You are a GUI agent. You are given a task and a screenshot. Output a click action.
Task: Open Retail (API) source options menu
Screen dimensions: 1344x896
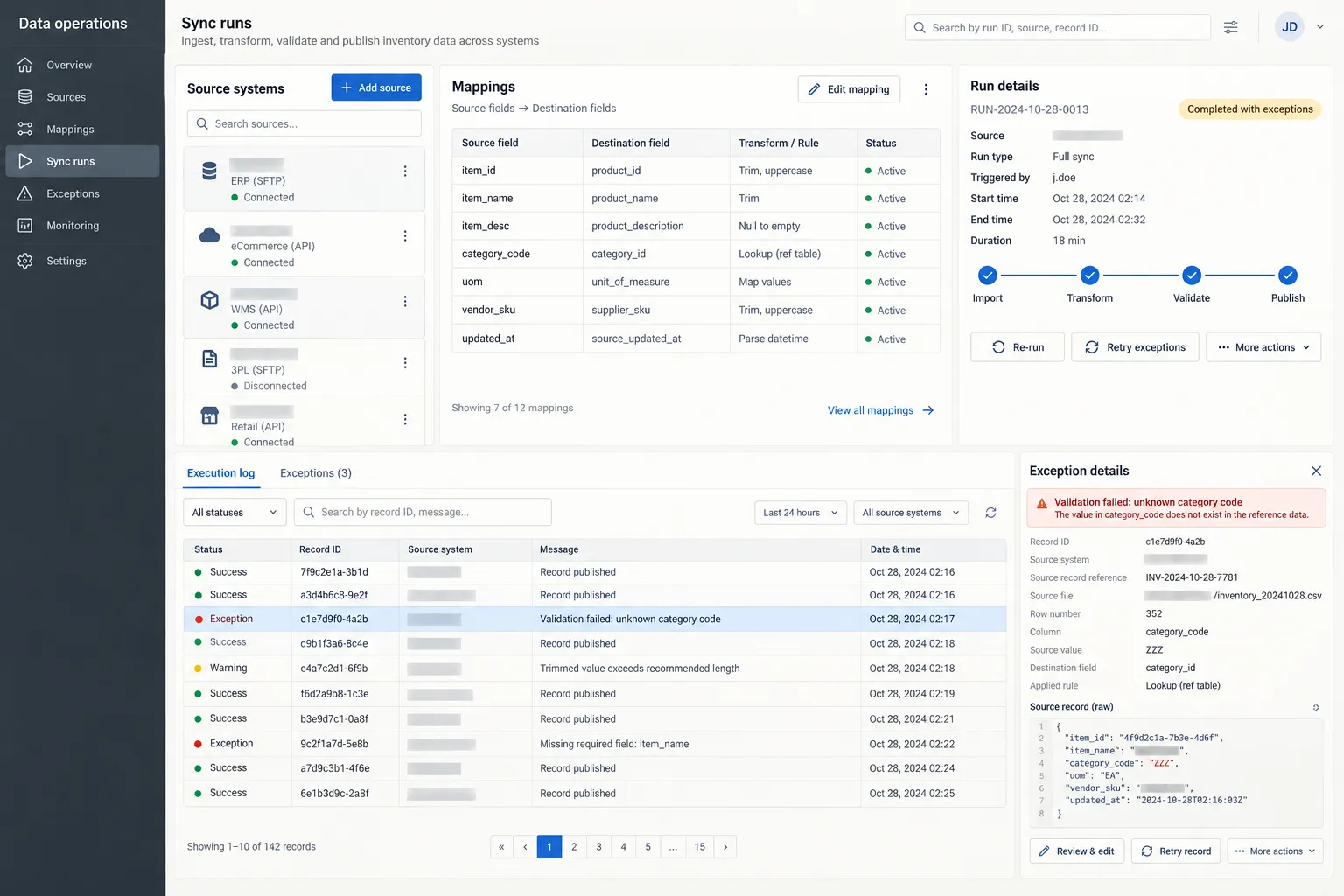coord(405,420)
